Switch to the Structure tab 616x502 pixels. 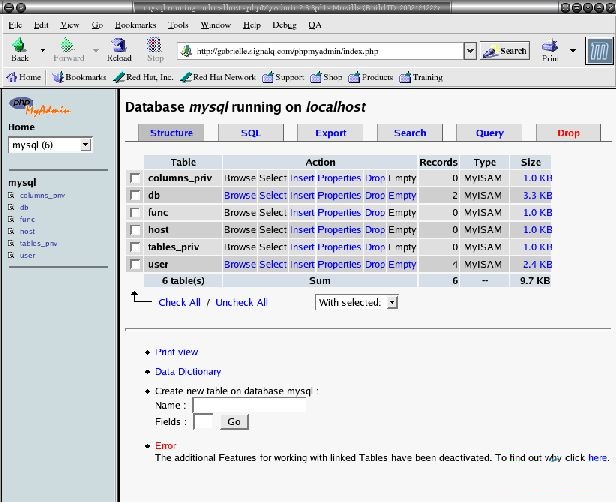[171, 133]
